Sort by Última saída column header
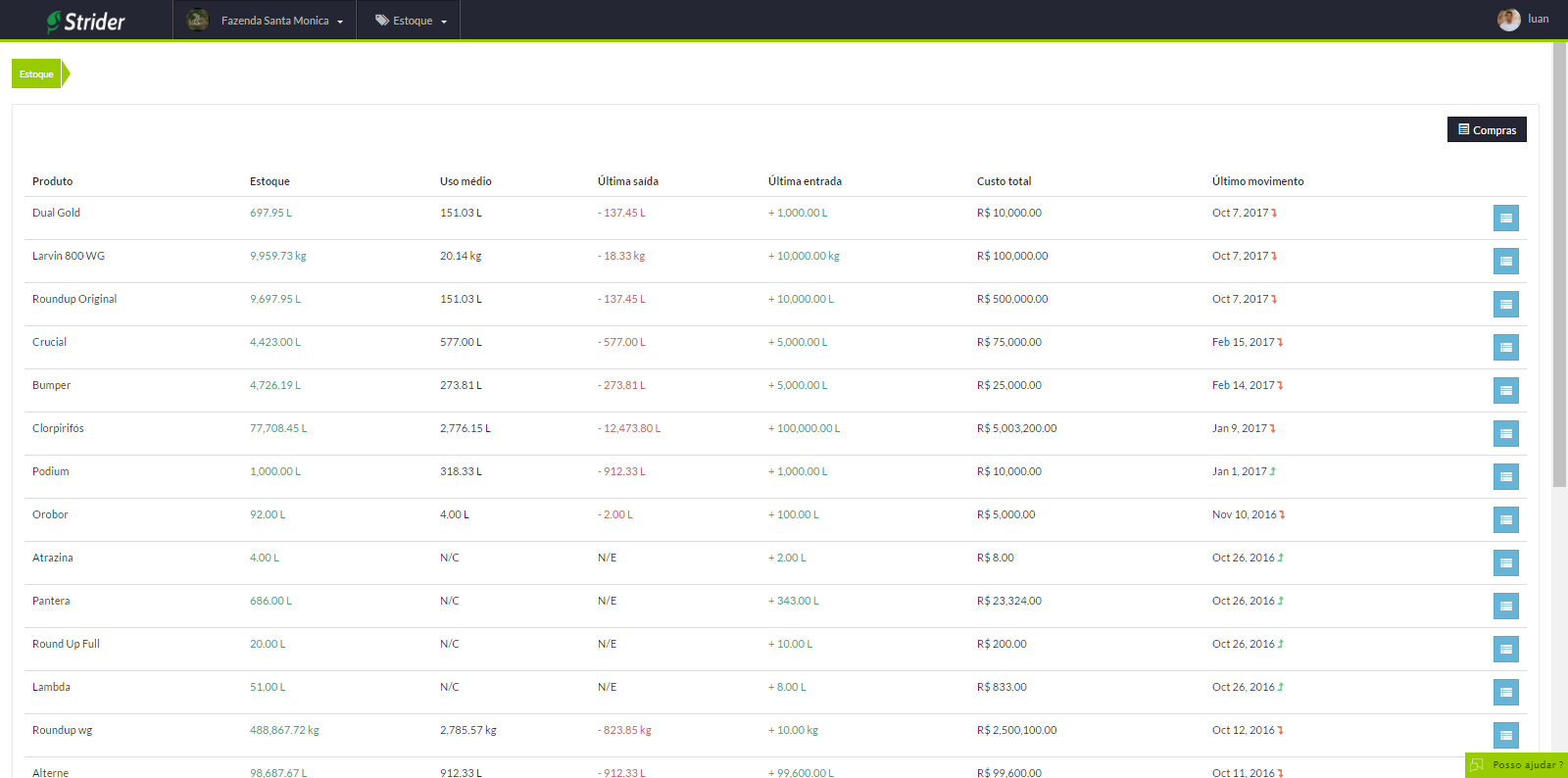The width and height of the screenshot is (1568, 778). 628,181
